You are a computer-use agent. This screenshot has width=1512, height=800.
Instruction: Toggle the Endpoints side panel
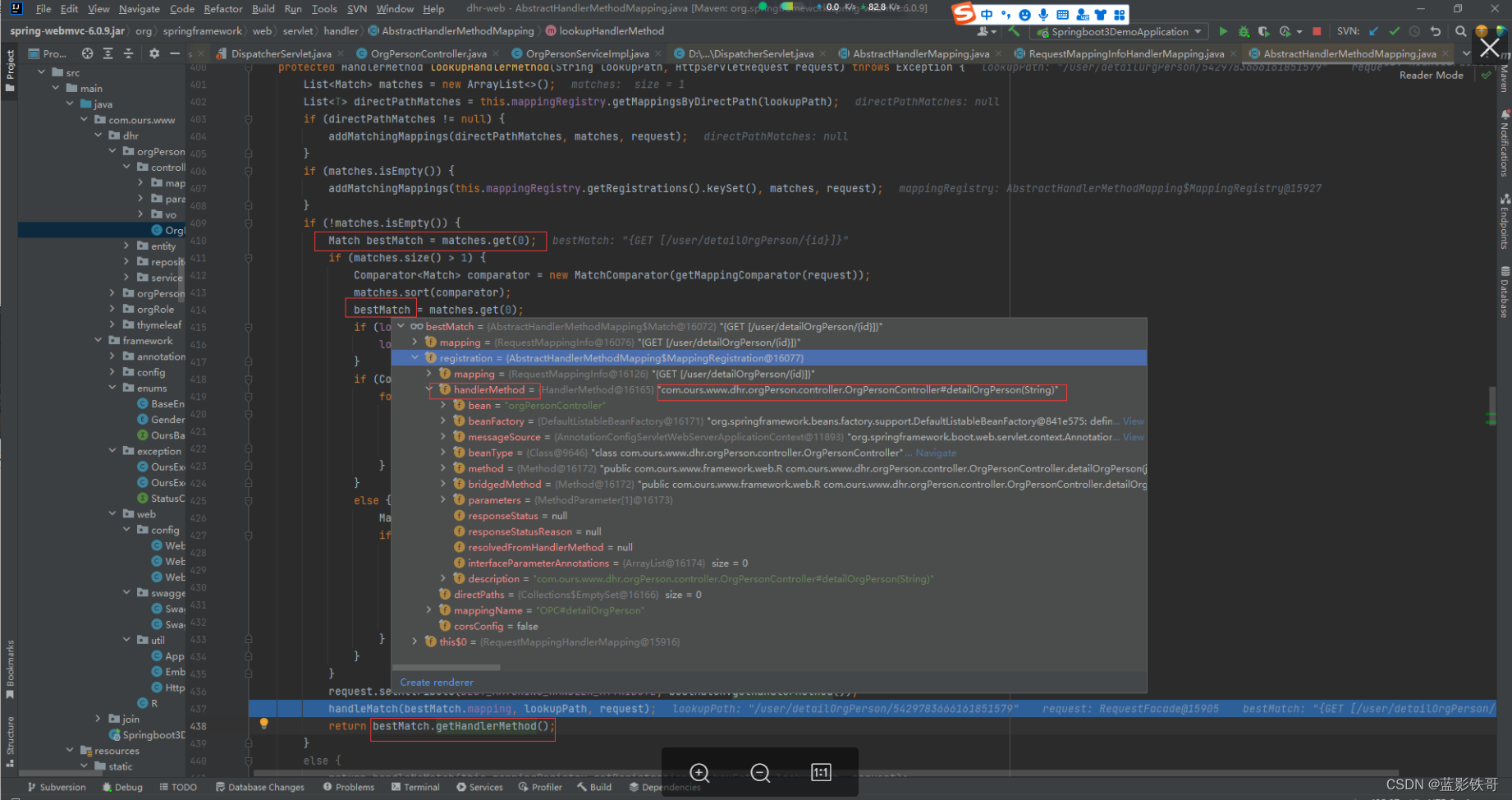pos(1505,222)
